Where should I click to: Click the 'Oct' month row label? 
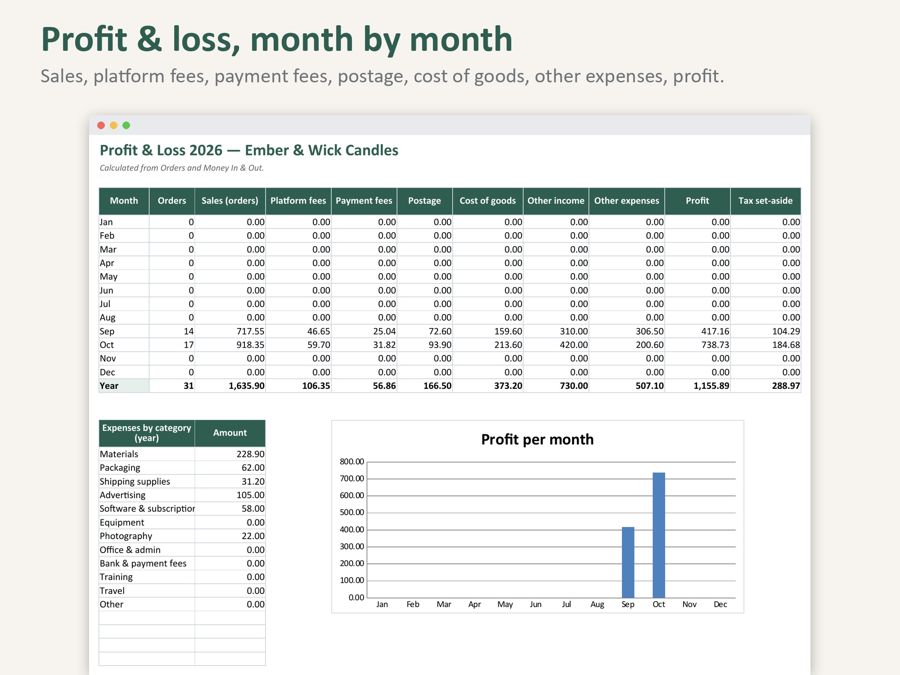tap(124, 345)
